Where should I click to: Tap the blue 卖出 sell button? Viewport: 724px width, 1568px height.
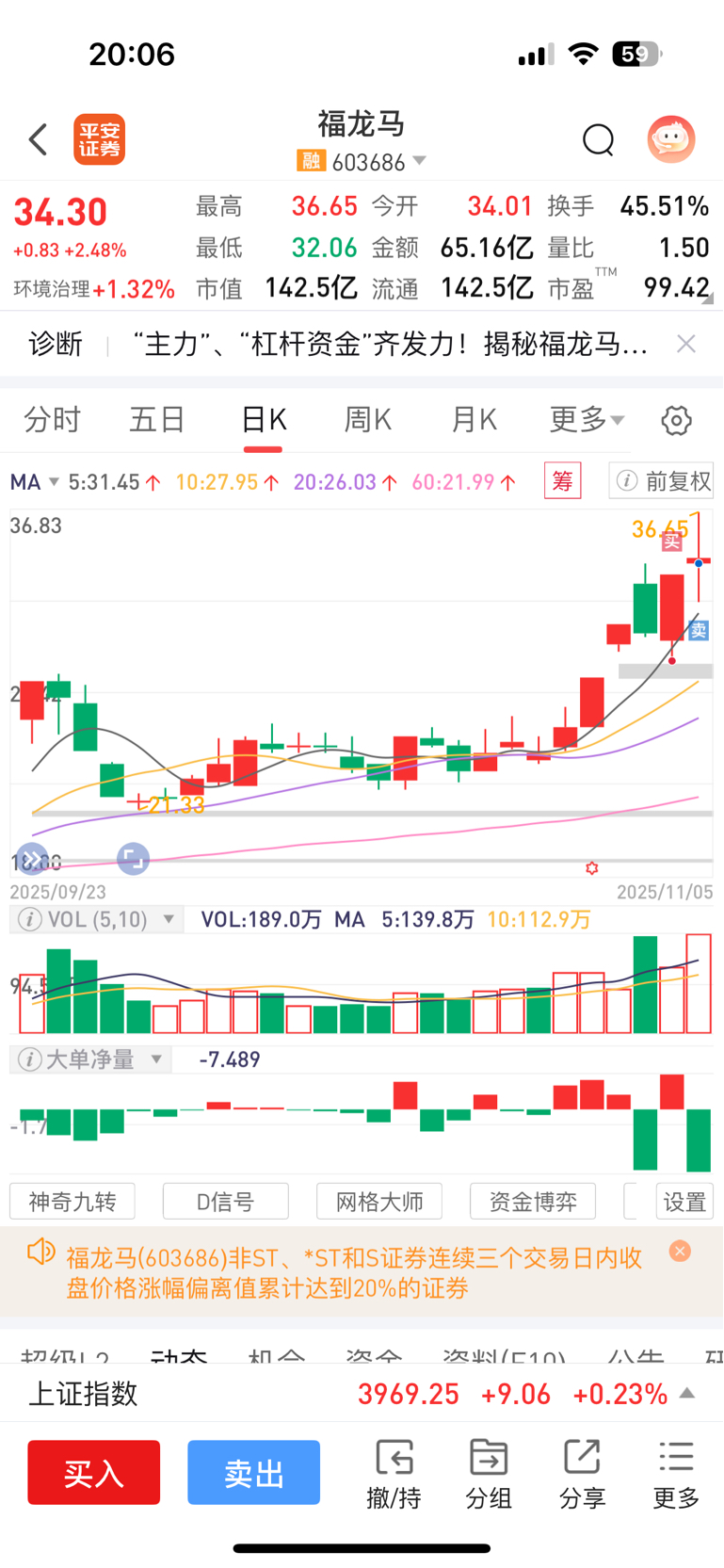click(253, 1472)
